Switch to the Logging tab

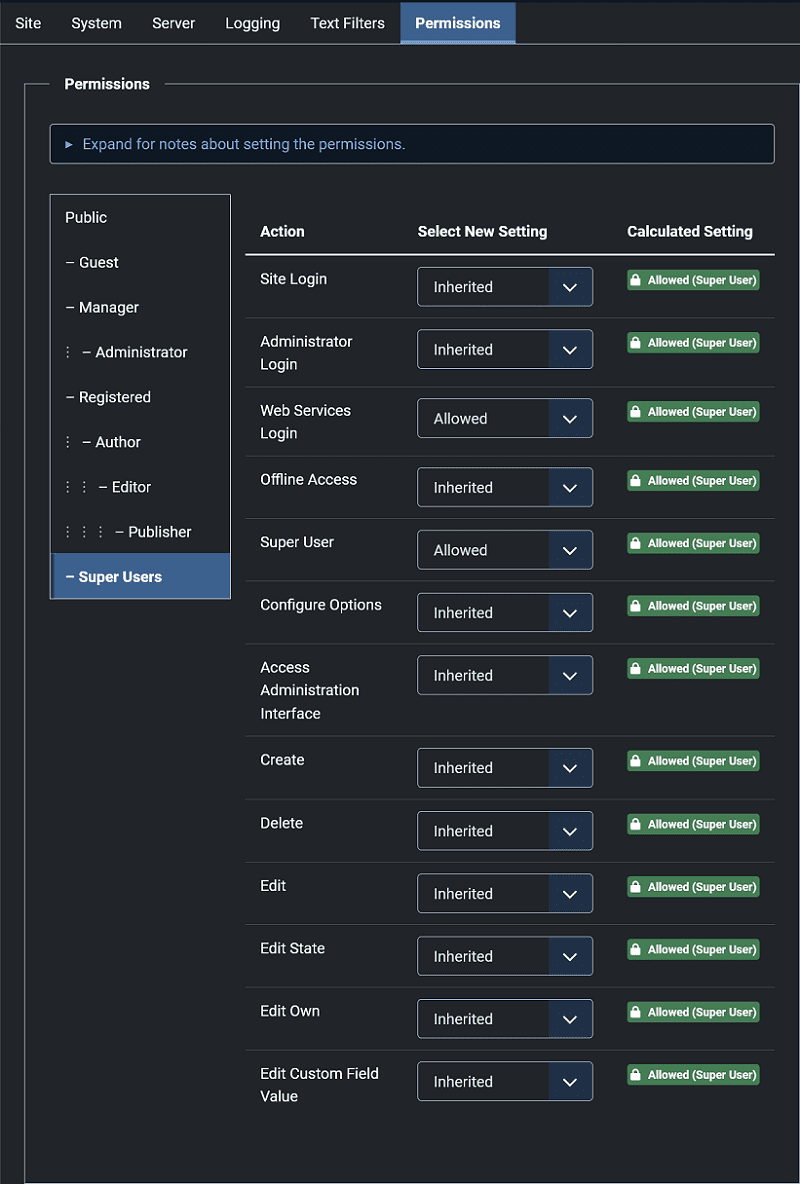click(252, 23)
